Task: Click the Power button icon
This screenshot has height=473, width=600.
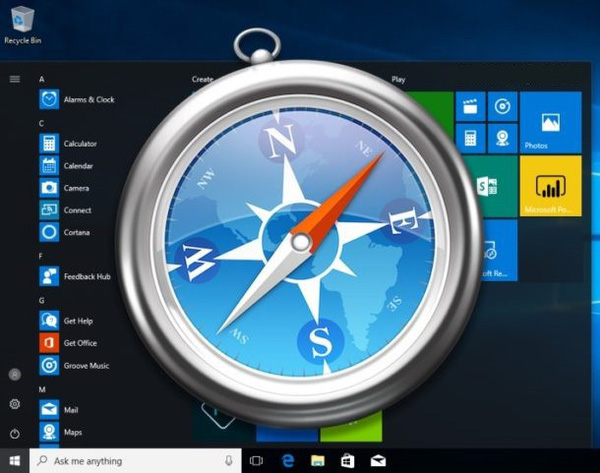Action: point(15,434)
